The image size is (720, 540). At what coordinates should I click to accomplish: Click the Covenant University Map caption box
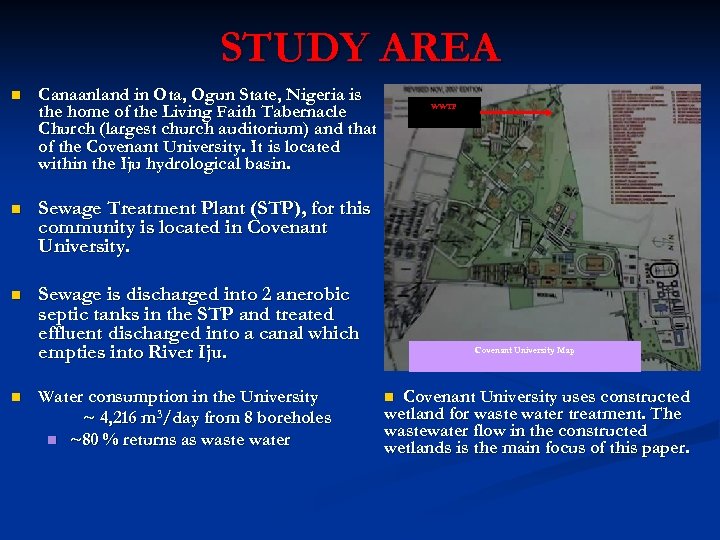tap(524, 356)
